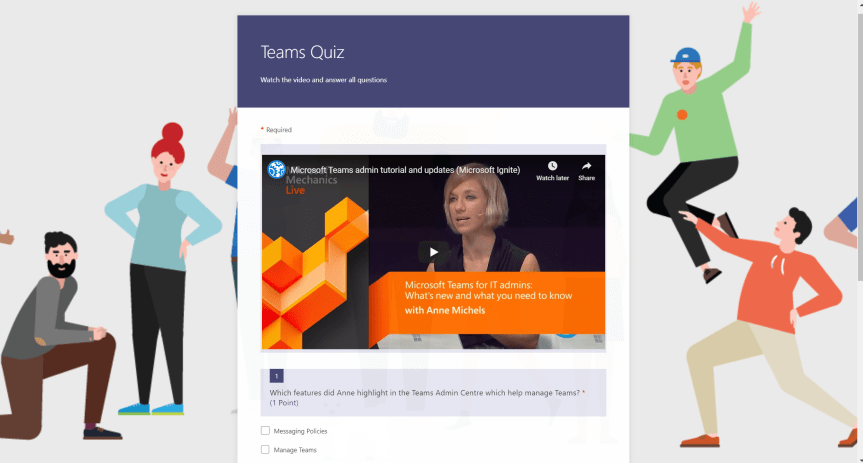The height and width of the screenshot is (463, 863).
Task: Click the Share arrow icon on video
Action: point(586,166)
